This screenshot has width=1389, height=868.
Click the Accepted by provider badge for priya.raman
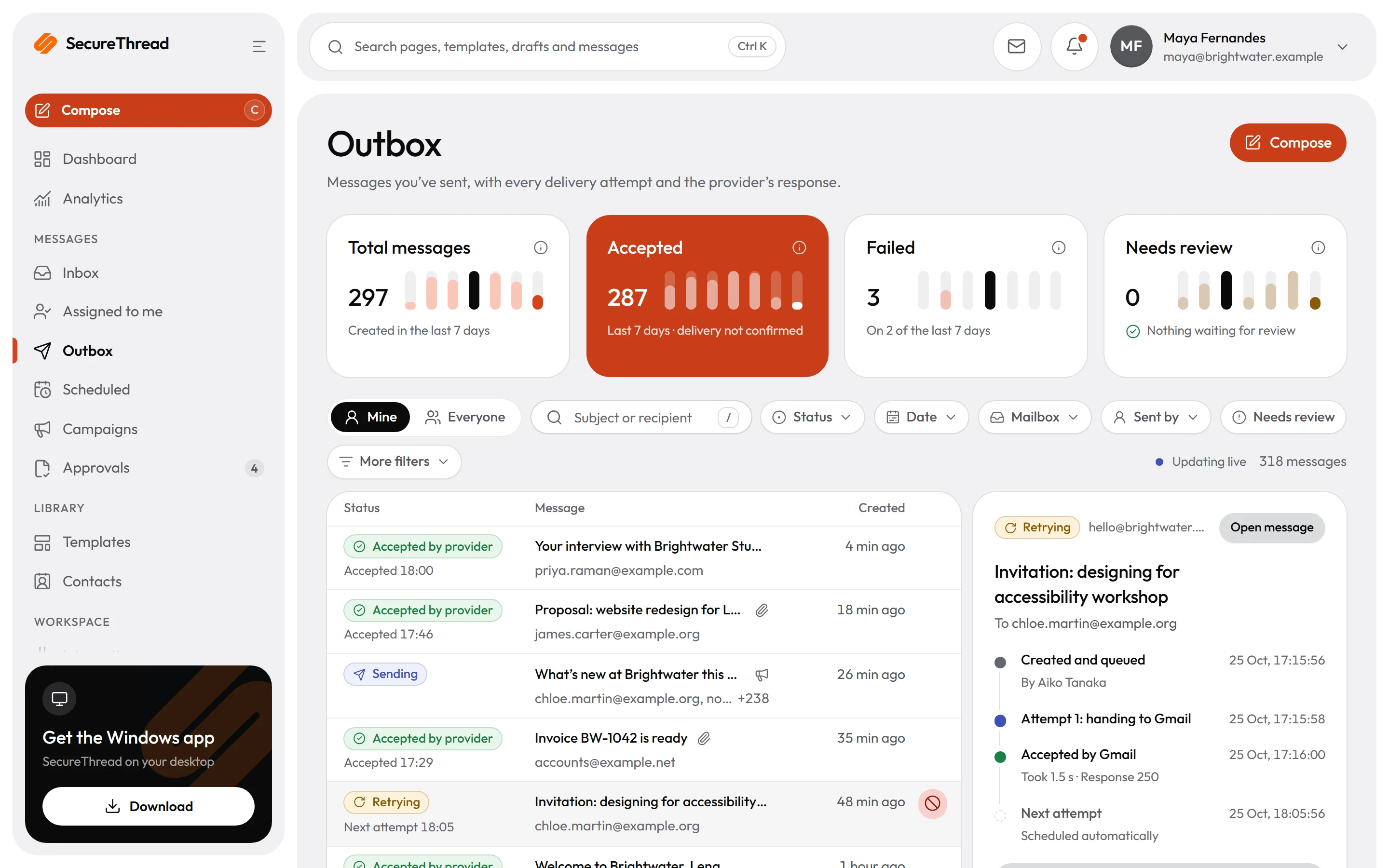click(422, 546)
